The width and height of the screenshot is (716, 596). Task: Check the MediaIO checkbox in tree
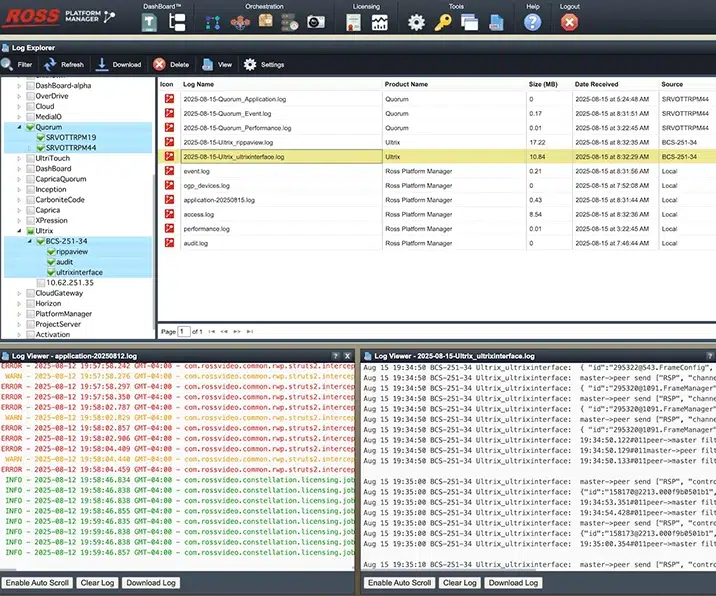(31, 117)
